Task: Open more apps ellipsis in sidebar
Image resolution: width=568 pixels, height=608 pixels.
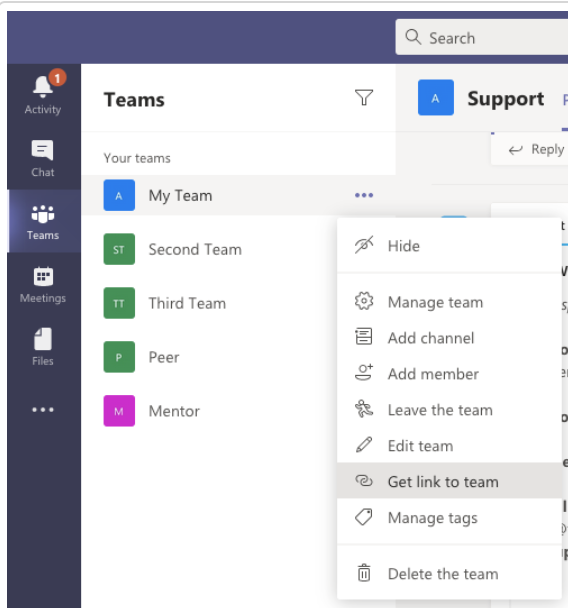Action: pyautogui.click(x=43, y=409)
